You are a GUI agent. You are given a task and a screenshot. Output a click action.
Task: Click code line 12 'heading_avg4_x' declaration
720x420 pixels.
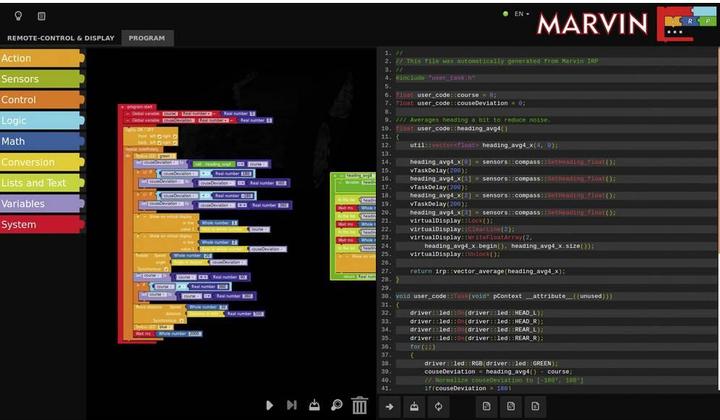pyautogui.click(x=484, y=146)
